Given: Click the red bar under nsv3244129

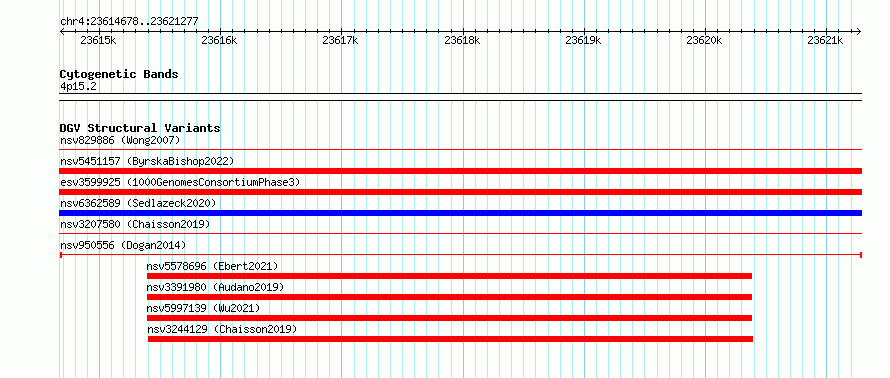Looking at the screenshot, I should (x=450, y=339).
